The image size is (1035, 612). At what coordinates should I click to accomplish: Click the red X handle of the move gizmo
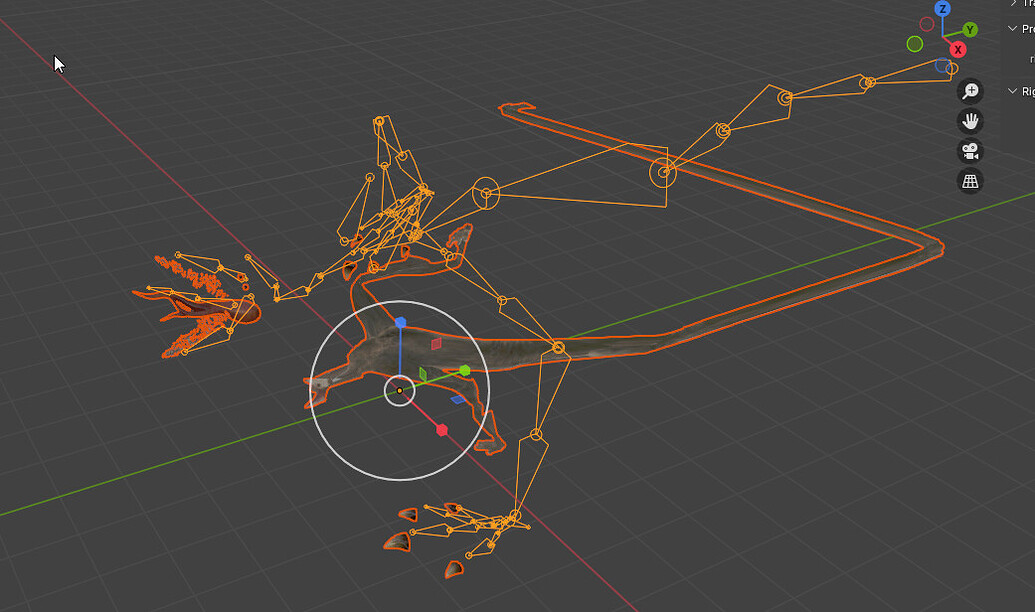coord(442,430)
